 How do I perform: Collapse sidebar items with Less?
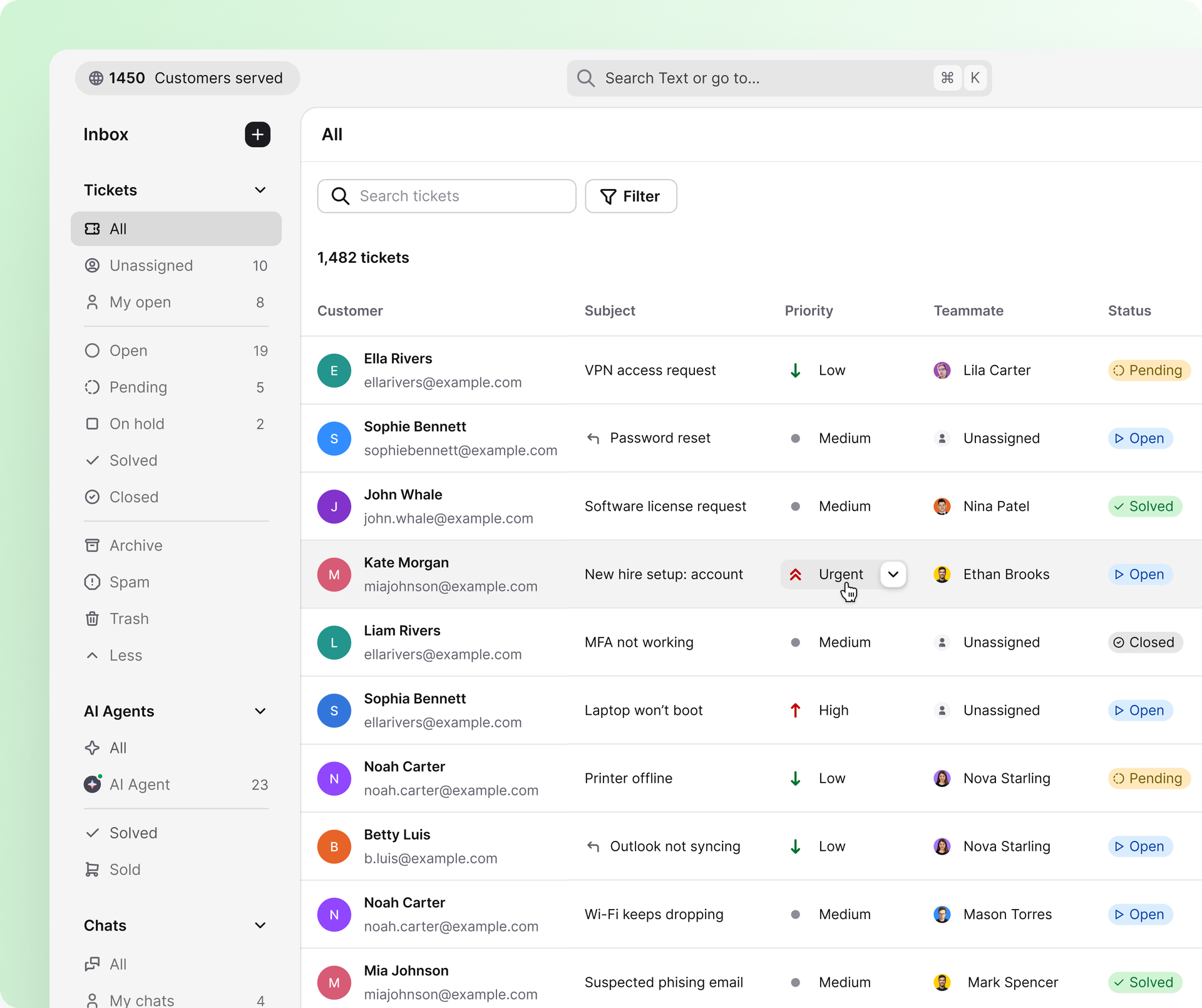tap(113, 656)
